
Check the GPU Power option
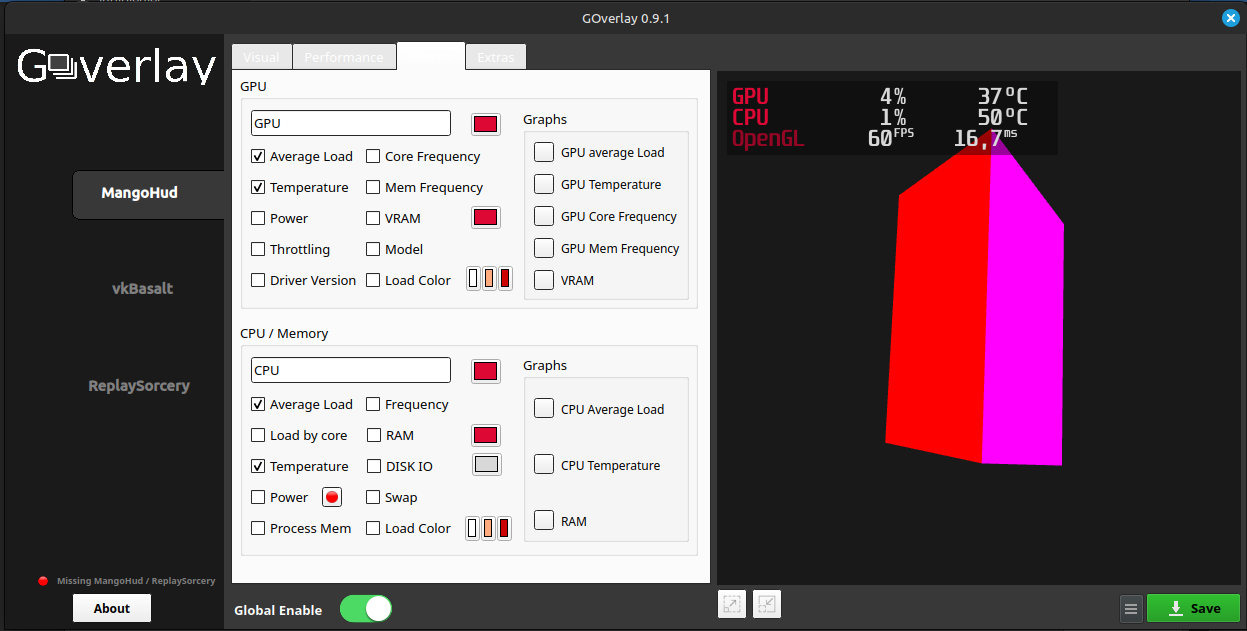[258, 218]
